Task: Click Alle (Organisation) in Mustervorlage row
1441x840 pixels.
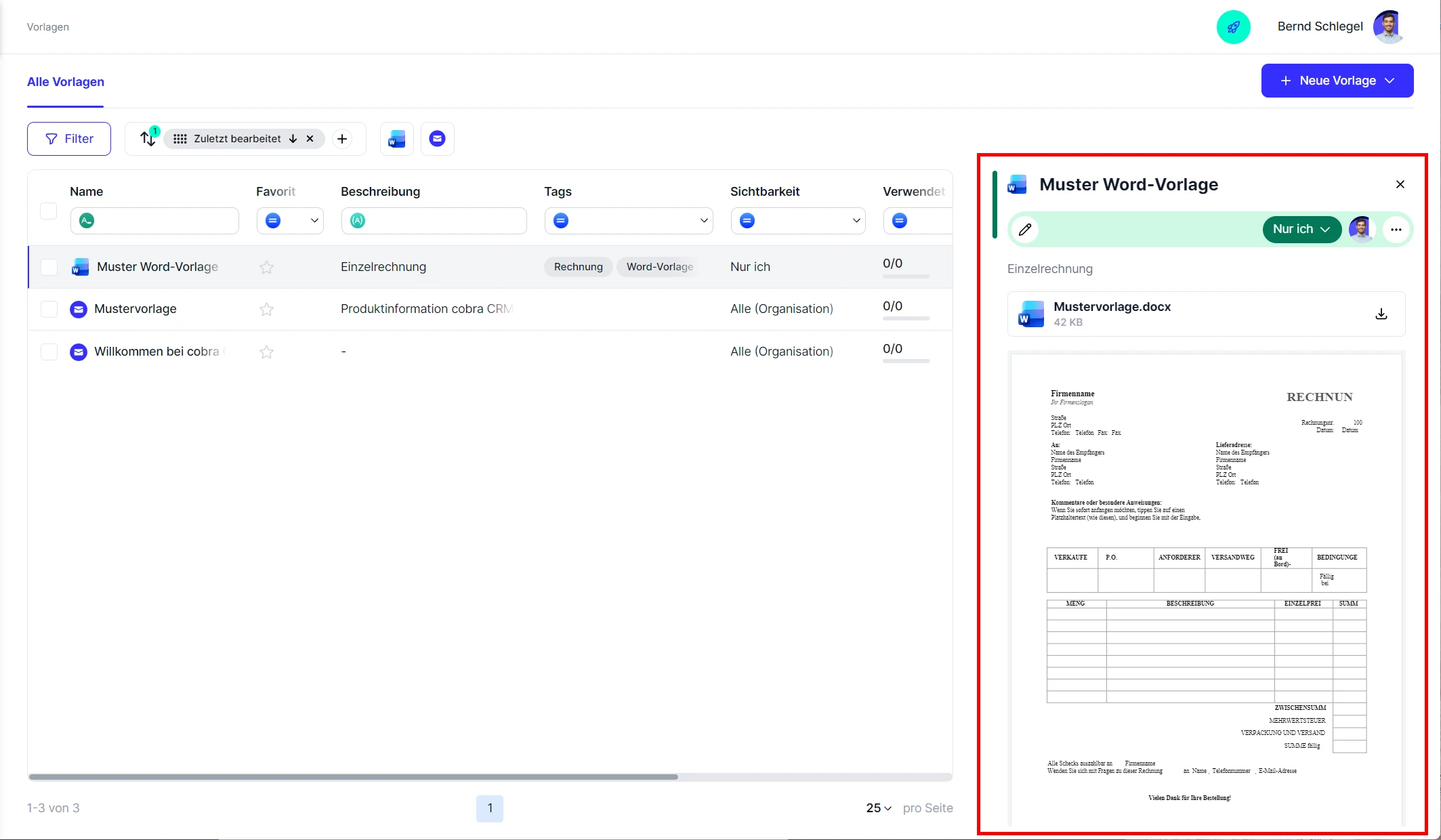Action: coord(782,310)
